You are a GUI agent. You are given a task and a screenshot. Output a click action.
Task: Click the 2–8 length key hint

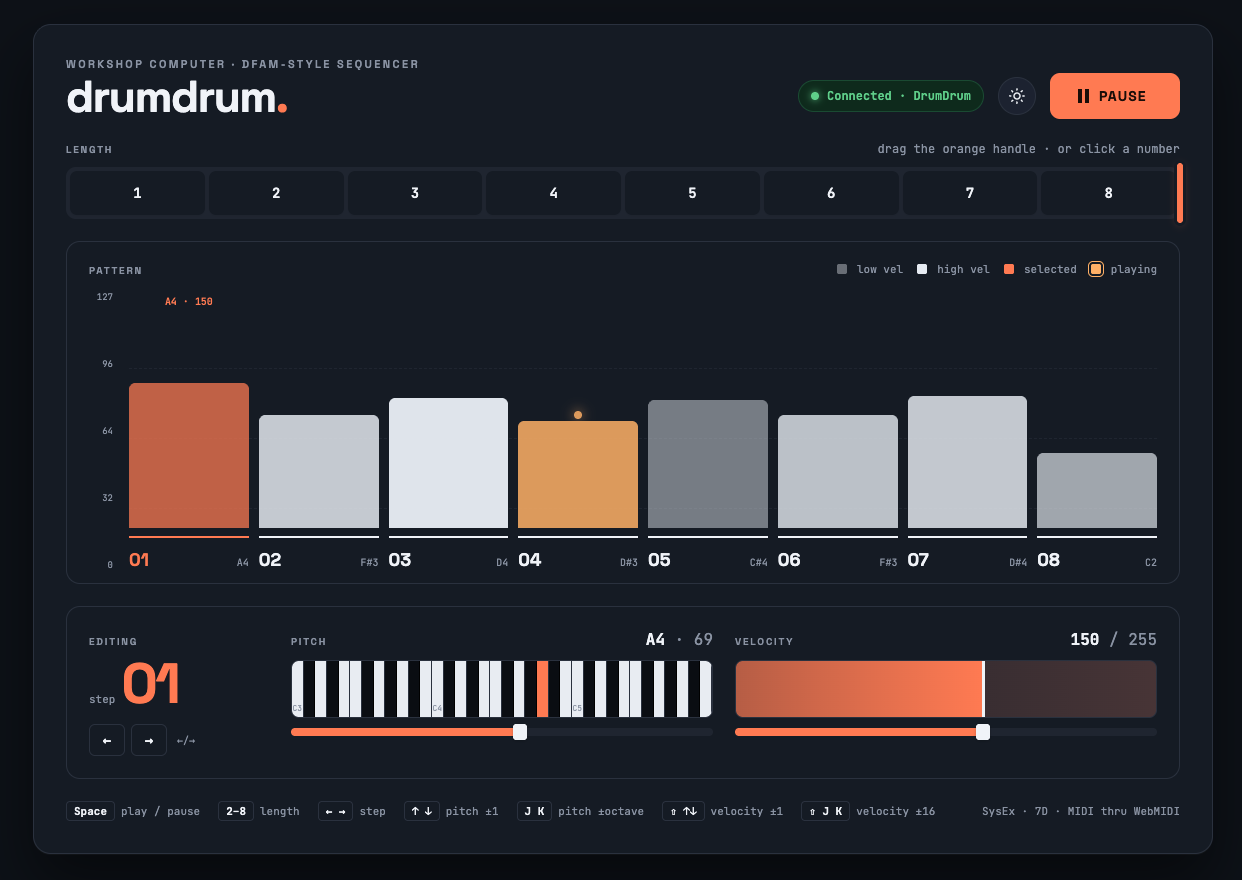pyautogui.click(x=236, y=811)
